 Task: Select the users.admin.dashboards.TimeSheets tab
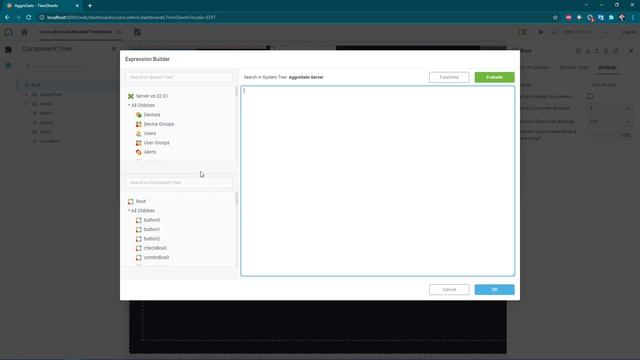pos(76,32)
